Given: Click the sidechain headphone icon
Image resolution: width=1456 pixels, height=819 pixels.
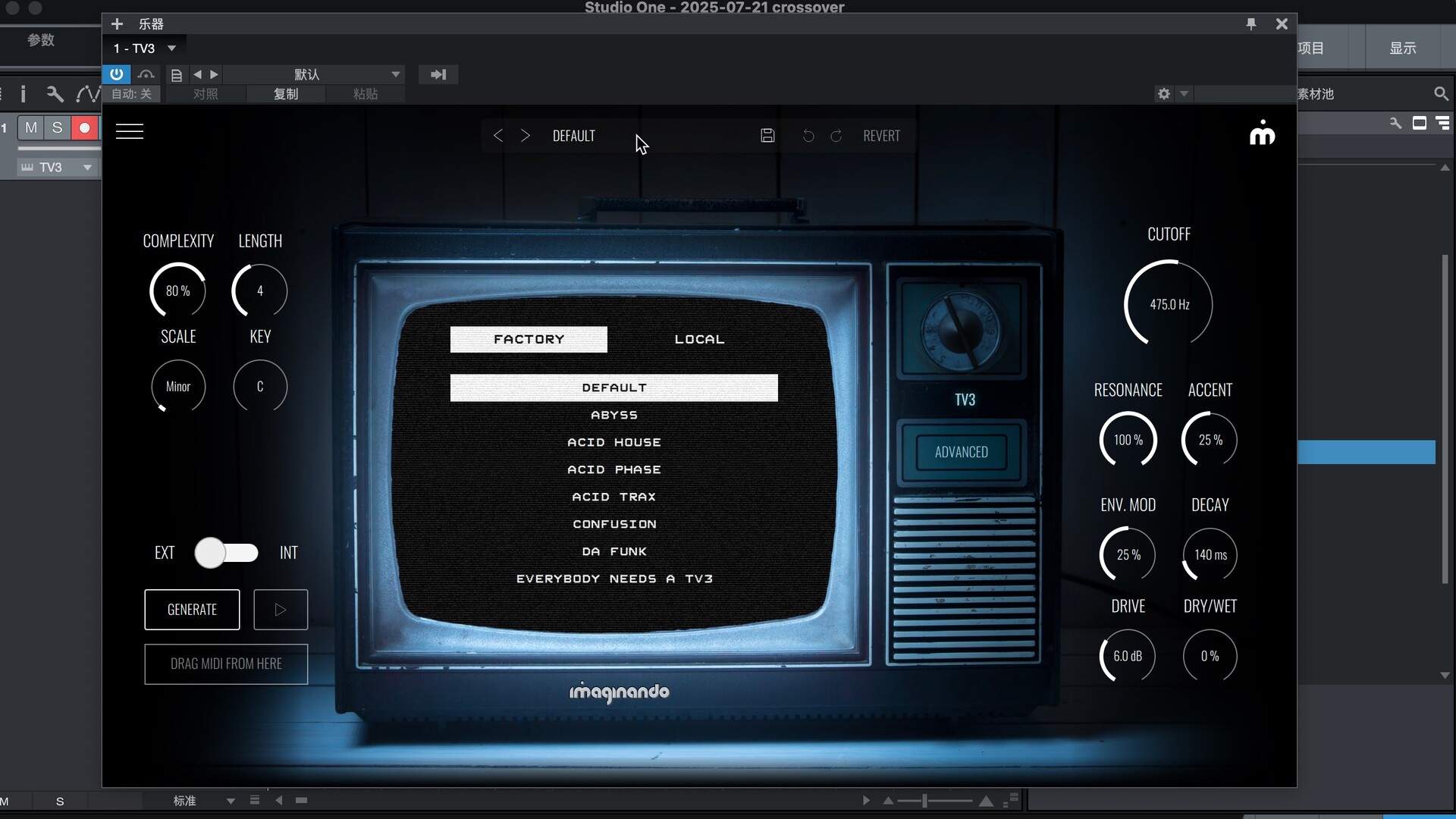Looking at the screenshot, I should (146, 74).
